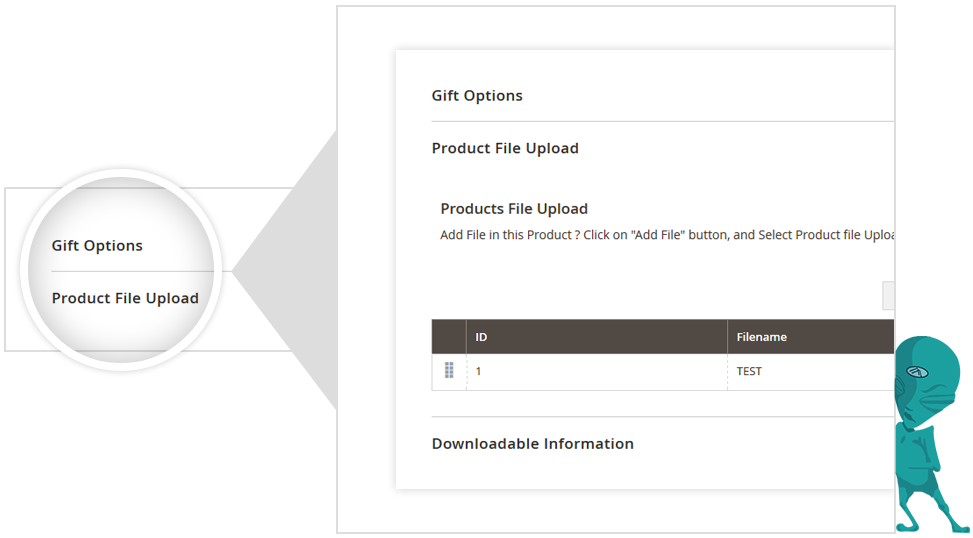Screen dimensions: 973x538
Task: Click the drag handle icon of row 1
Action: pos(449,371)
